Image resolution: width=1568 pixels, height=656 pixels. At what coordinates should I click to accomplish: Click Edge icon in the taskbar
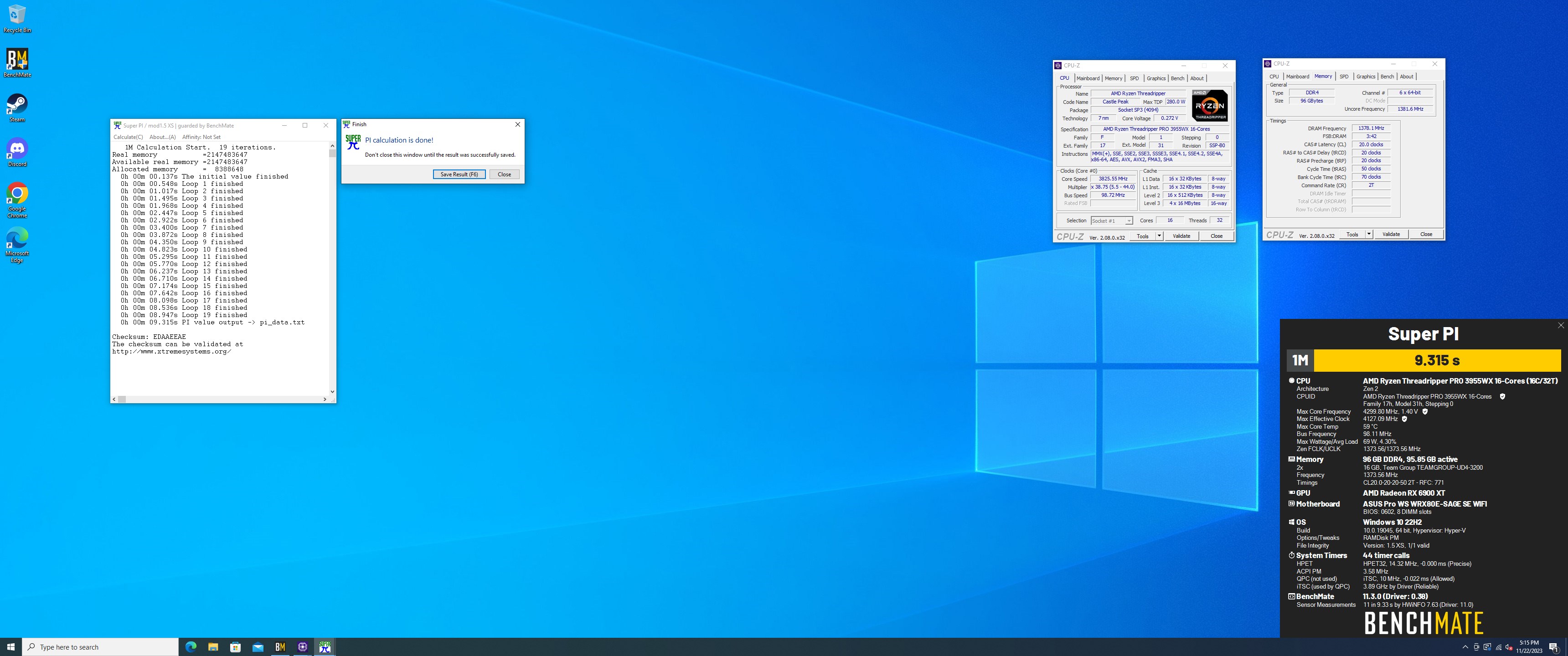coord(191,647)
